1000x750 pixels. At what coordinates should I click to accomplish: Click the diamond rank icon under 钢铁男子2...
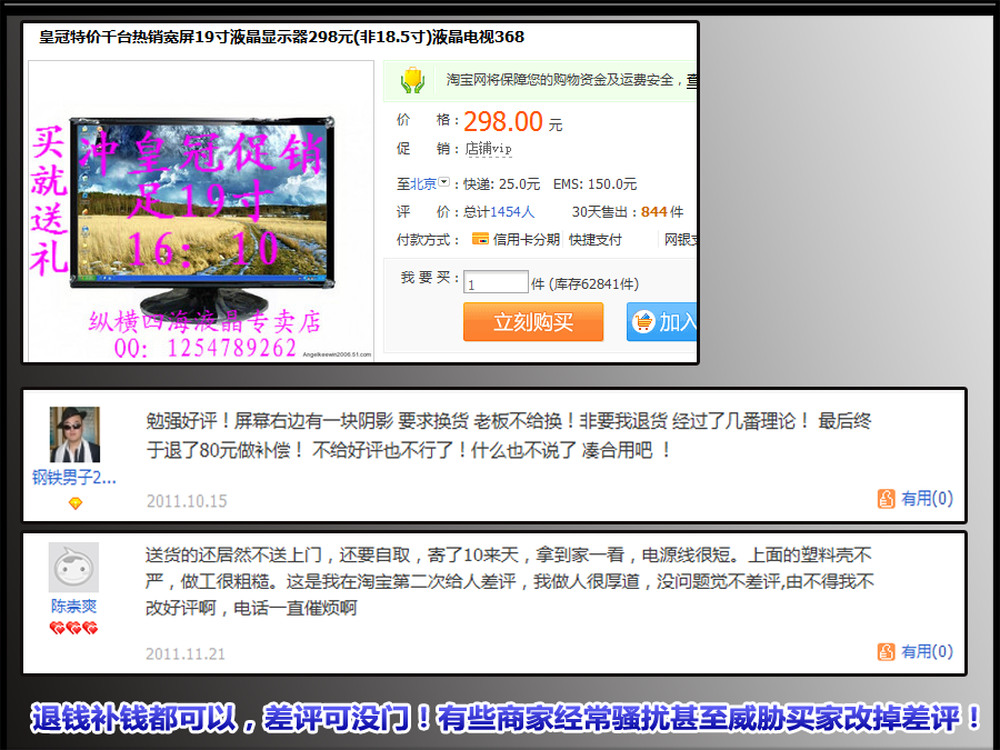click(75, 504)
